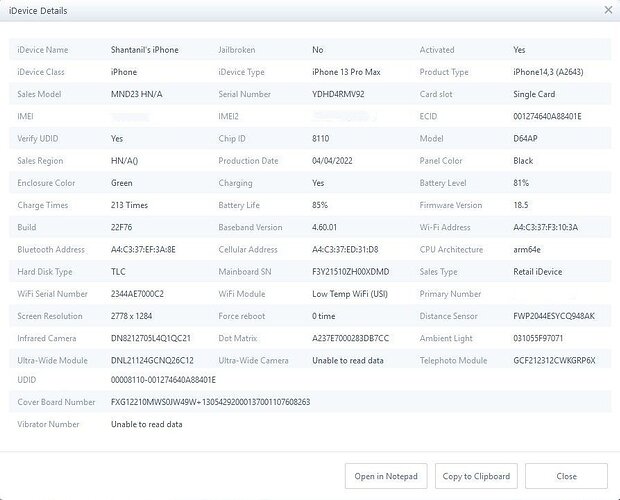Select Firmware Version value 18.5

tap(521, 205)
